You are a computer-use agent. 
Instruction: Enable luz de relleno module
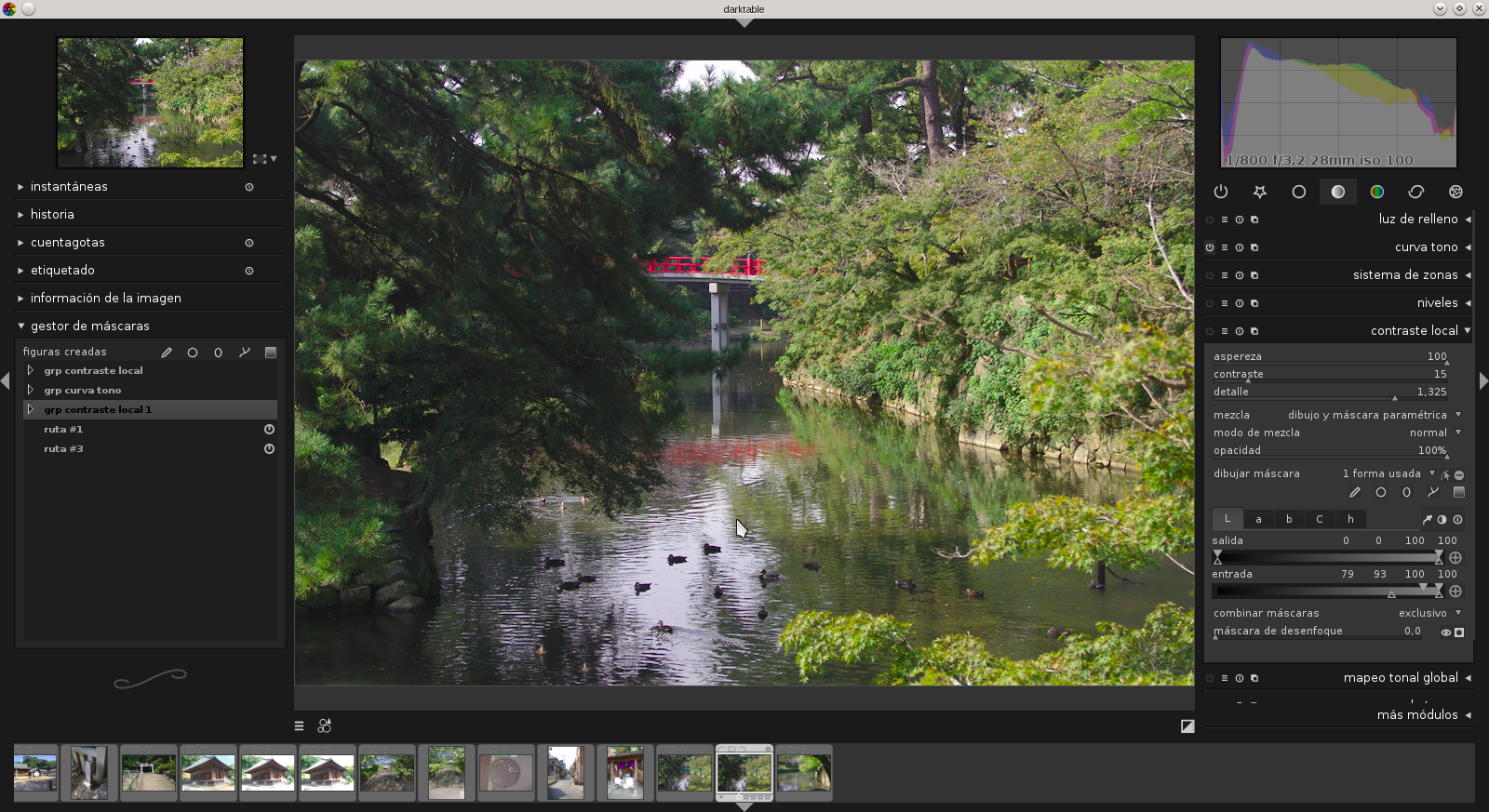1210,220
